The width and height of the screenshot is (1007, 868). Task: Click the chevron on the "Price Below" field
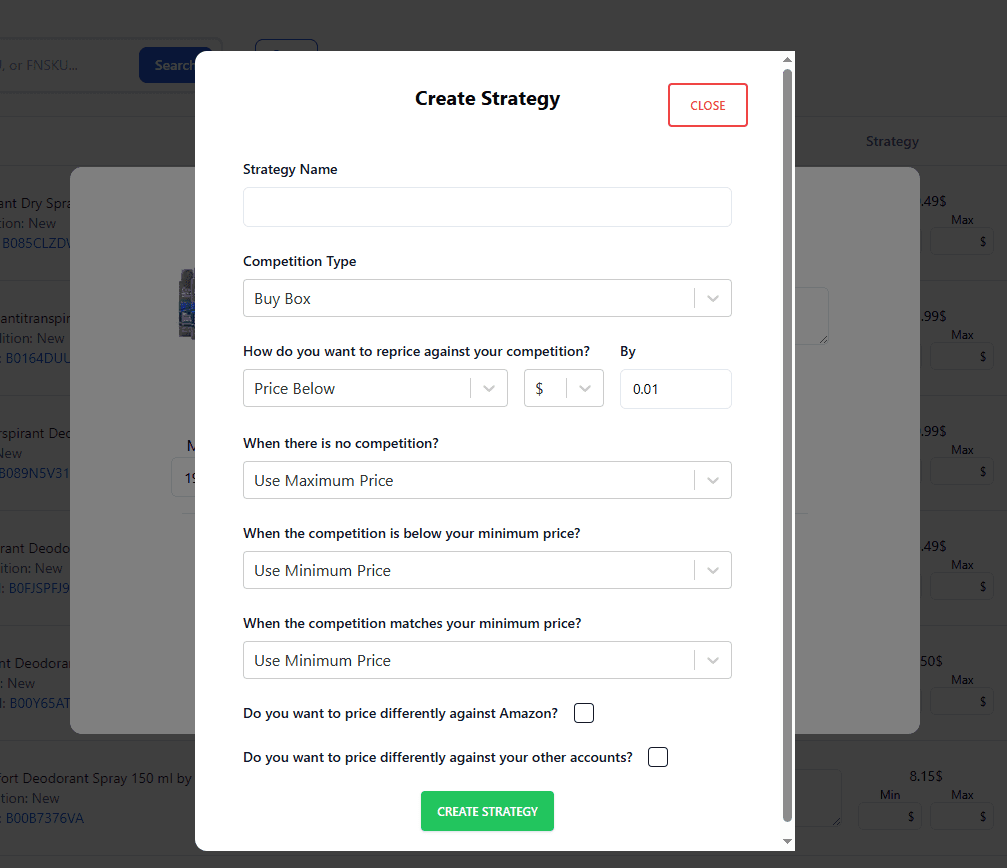click(x=489, y=388)
